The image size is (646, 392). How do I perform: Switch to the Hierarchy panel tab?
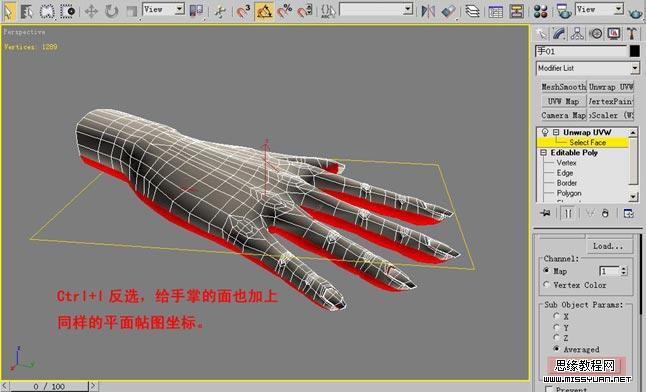[x=577, y=33]
